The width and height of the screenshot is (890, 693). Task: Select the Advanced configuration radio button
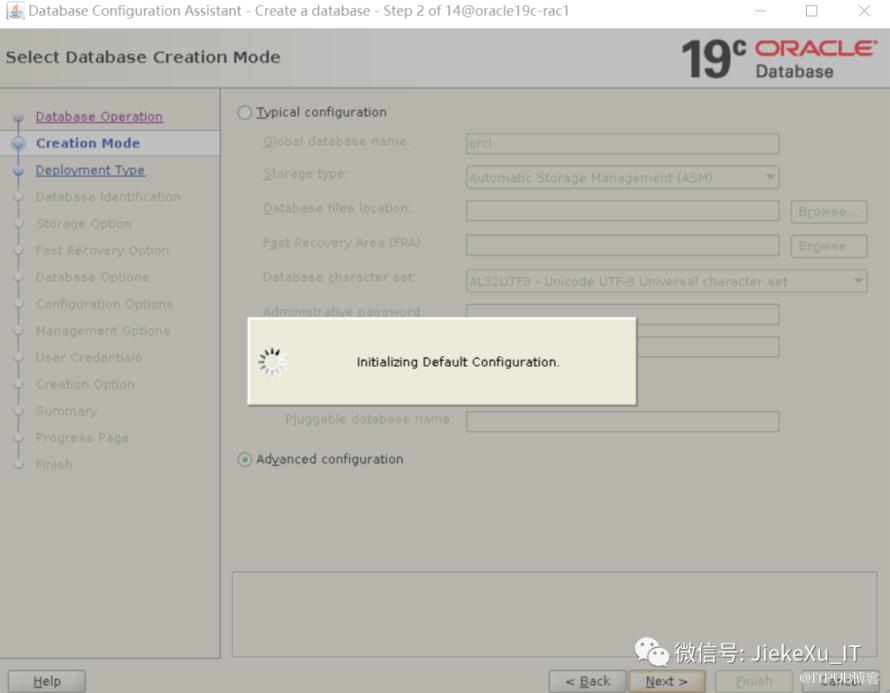tap(244, 459)
